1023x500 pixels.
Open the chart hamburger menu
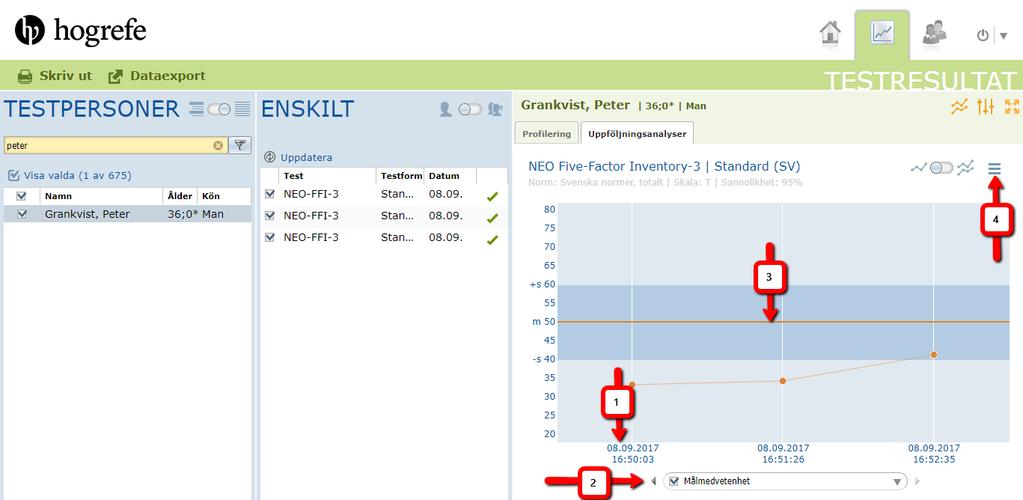[994, 169]
